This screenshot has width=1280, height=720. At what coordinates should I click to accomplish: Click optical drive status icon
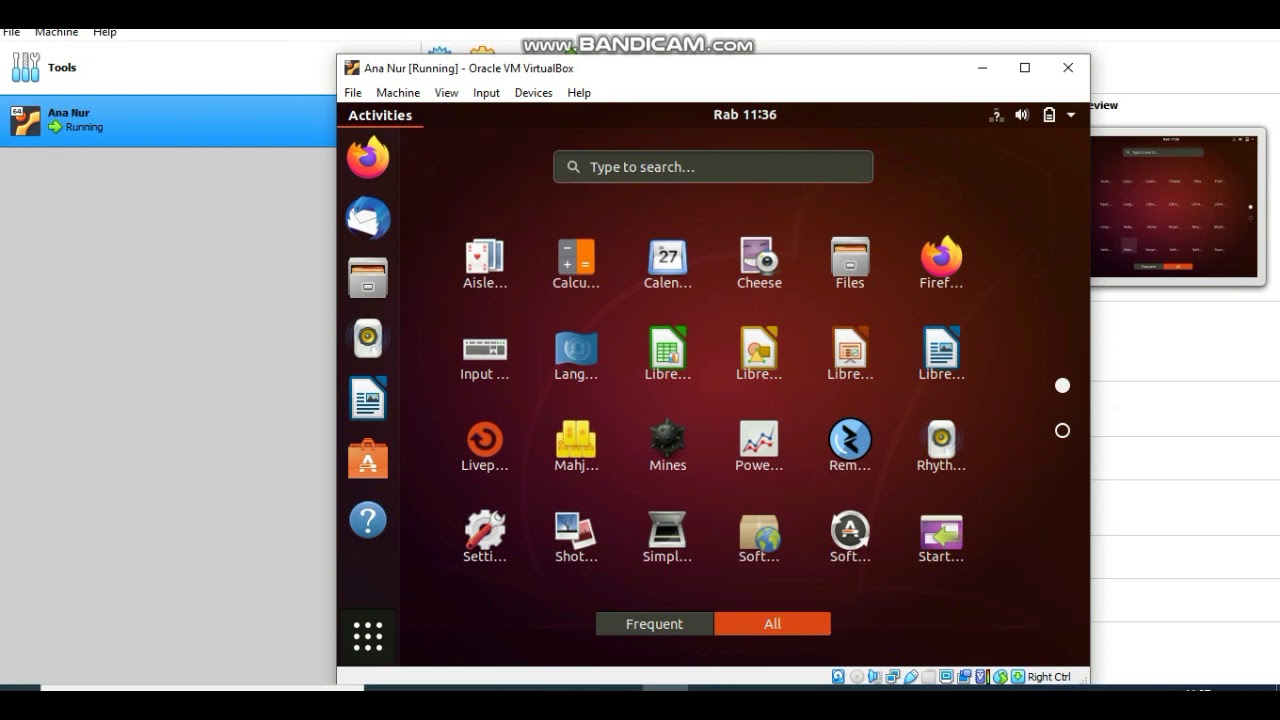[x=857, y=677]
